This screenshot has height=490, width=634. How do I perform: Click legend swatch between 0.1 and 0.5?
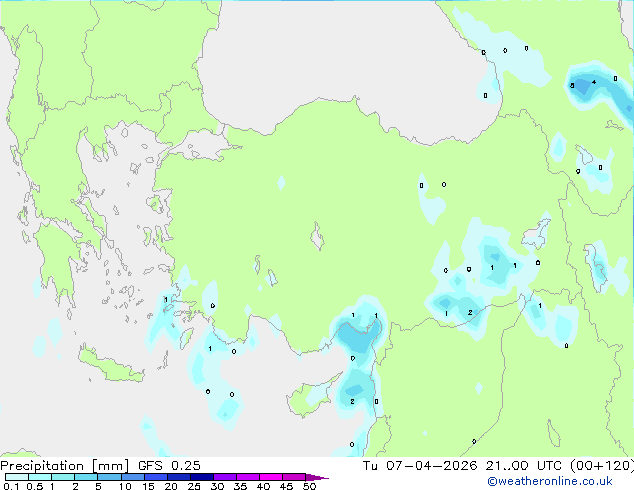click(x=17, y=477)
